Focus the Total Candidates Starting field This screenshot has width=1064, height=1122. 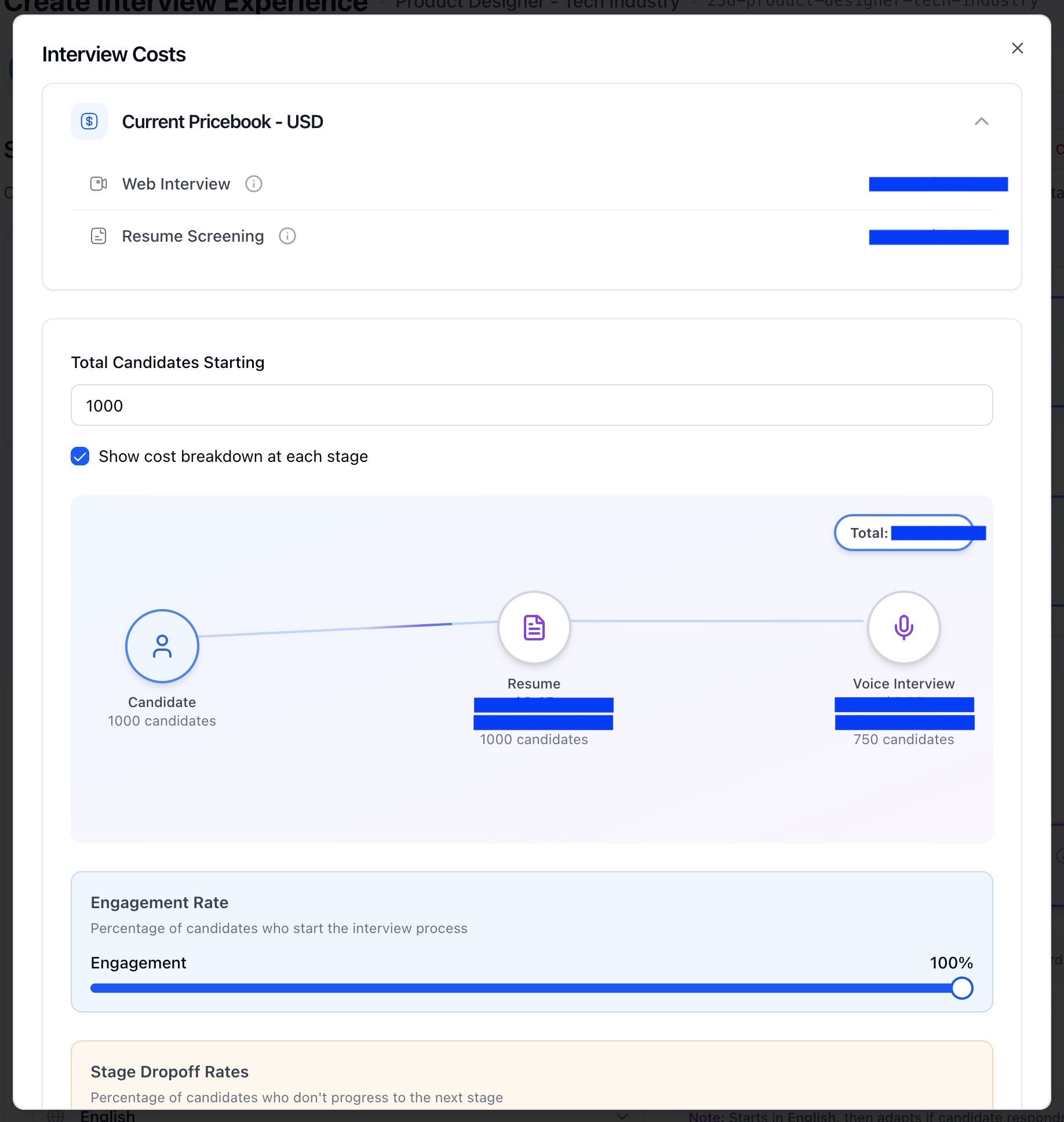pyautogui.click(x=531, y=405)
